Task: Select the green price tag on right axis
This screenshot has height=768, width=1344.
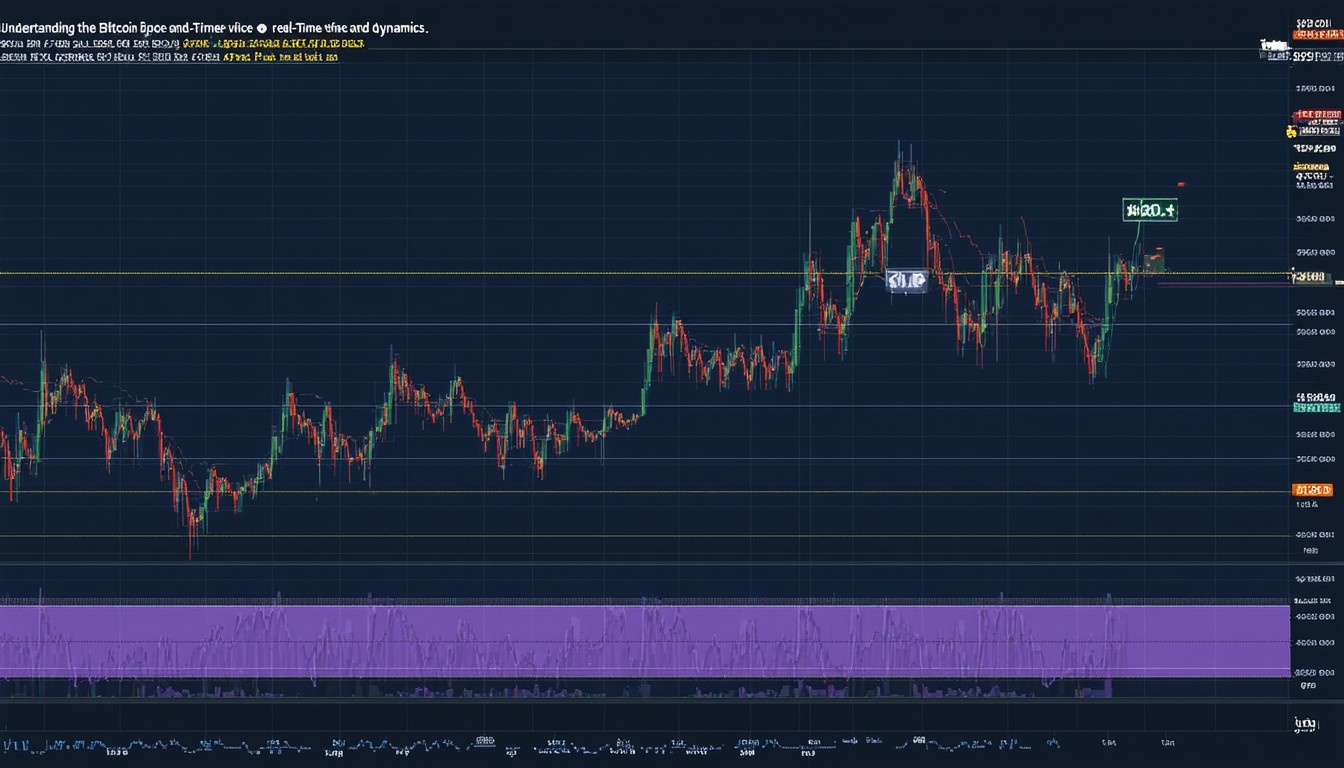Action: [1316, 407]
